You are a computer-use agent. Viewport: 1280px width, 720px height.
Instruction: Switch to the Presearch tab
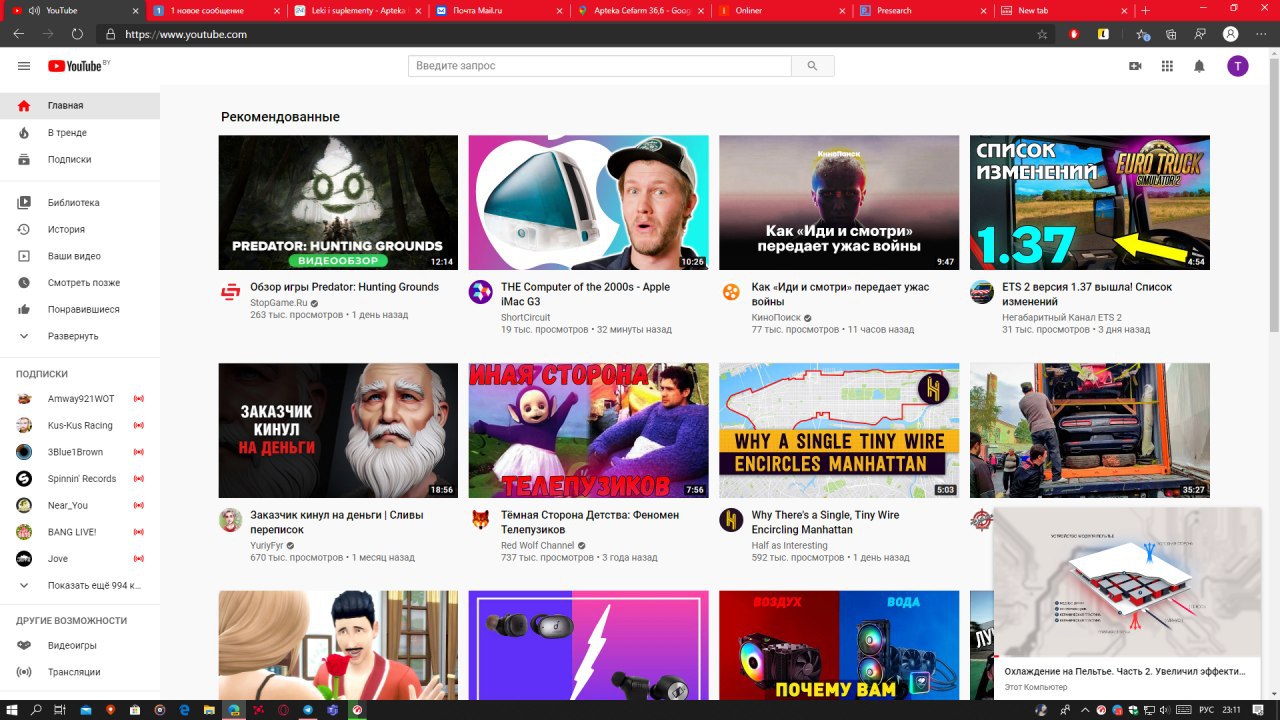pos(921,10)
